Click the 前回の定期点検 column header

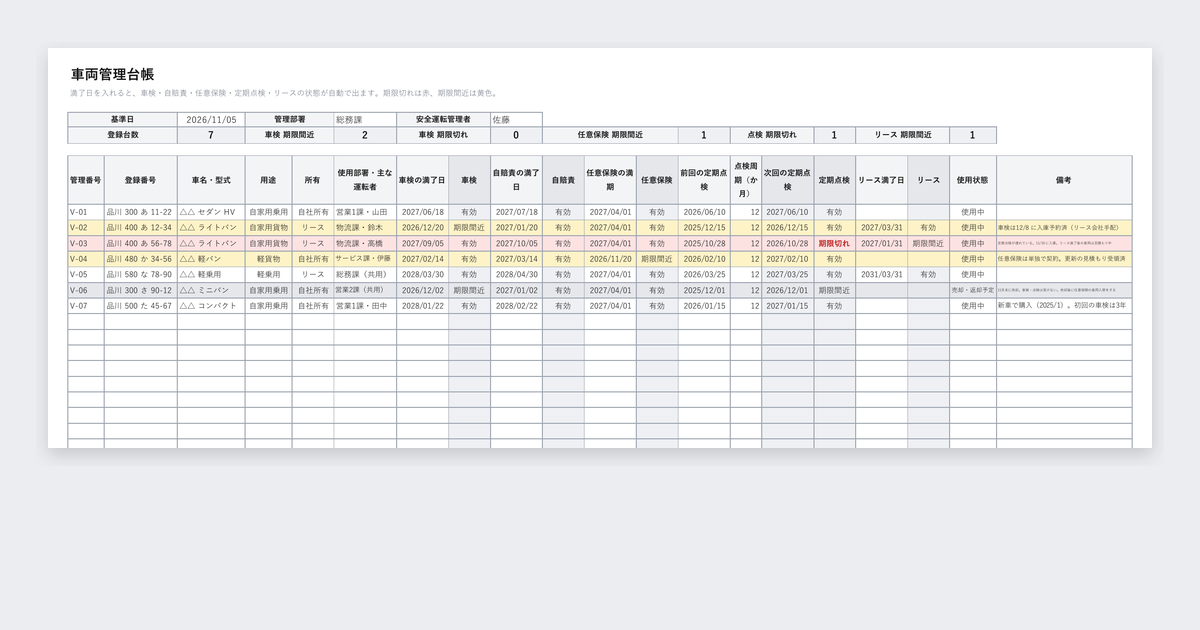coord(704,180)
